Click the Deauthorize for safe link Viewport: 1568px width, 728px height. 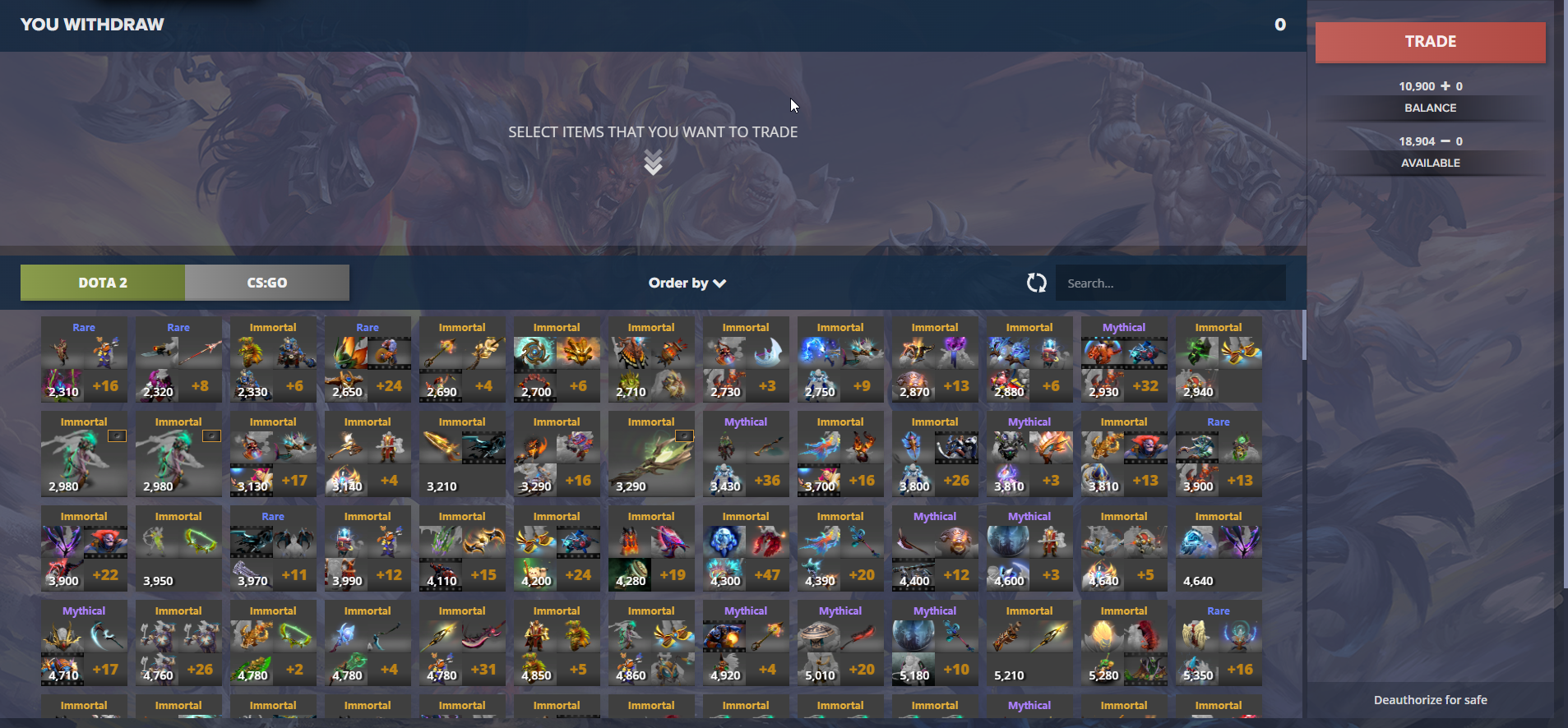1431,700
